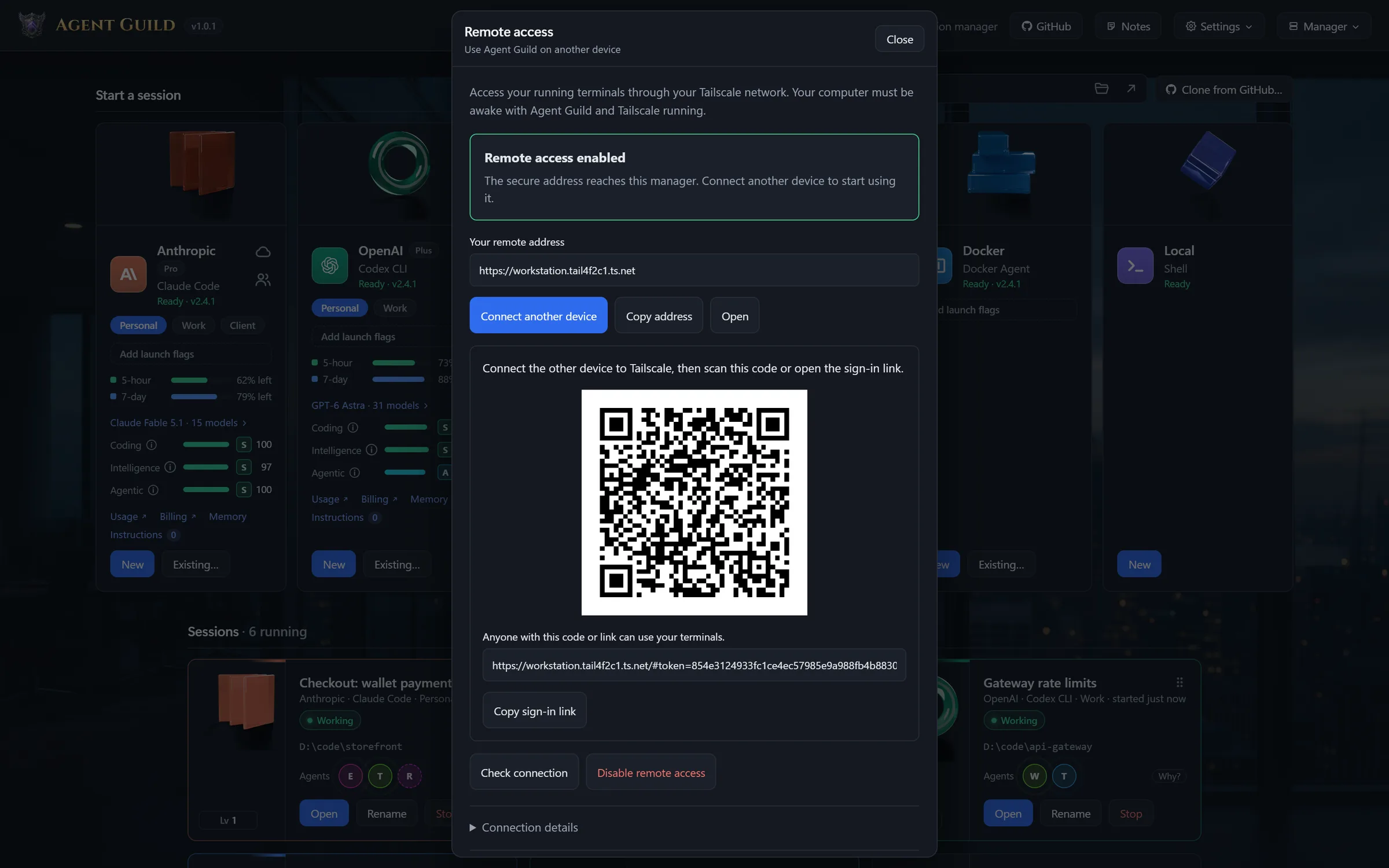1389x868 pixels.
Task: Open the Settings dropdown menu
Action: click(x=1219, y=26)
